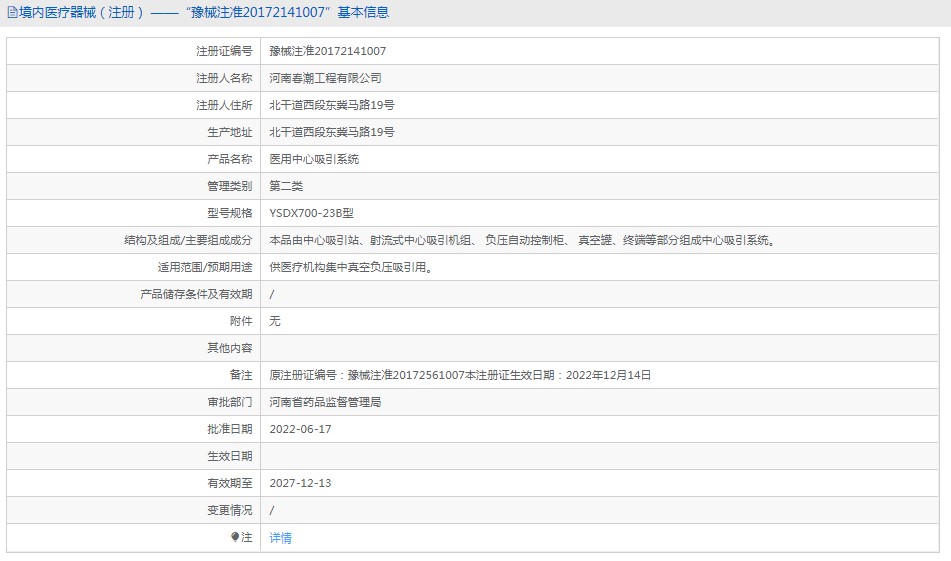
Task: Click the 结构及组成/主要组成成分 label
Action: tap(188, 240)
